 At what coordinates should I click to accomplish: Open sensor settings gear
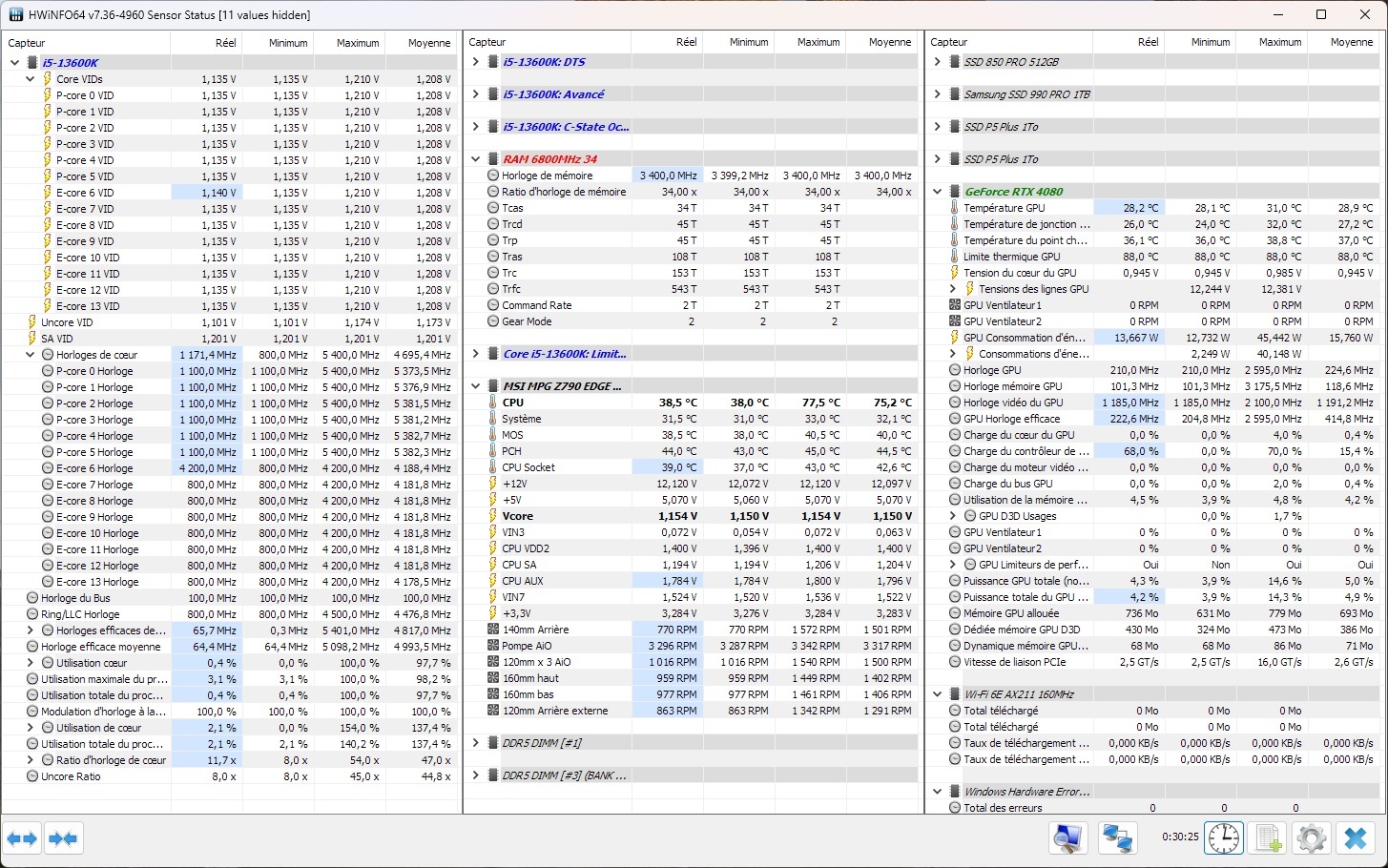coord(1312,838)
